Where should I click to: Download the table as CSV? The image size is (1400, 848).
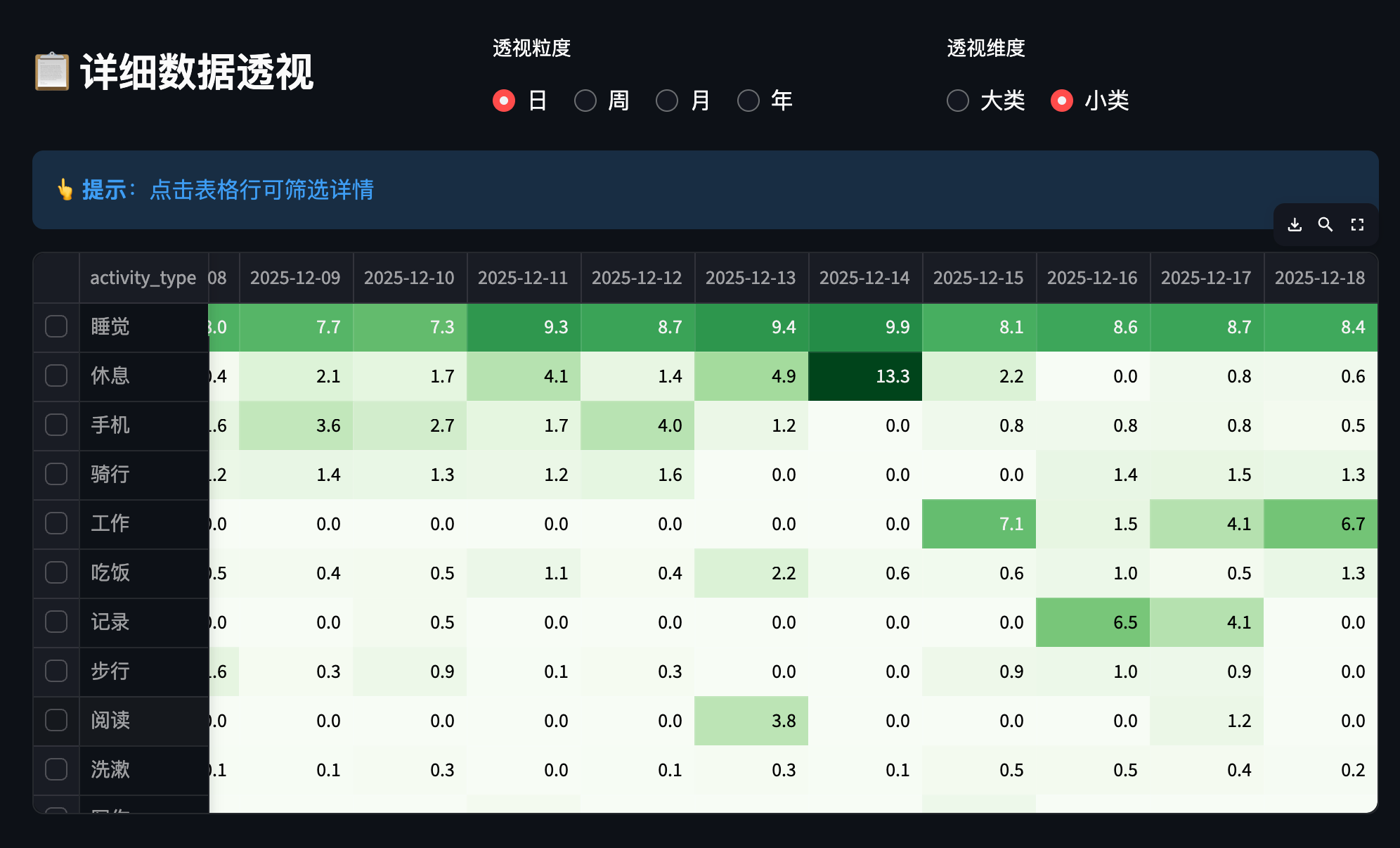[1295, 224]
